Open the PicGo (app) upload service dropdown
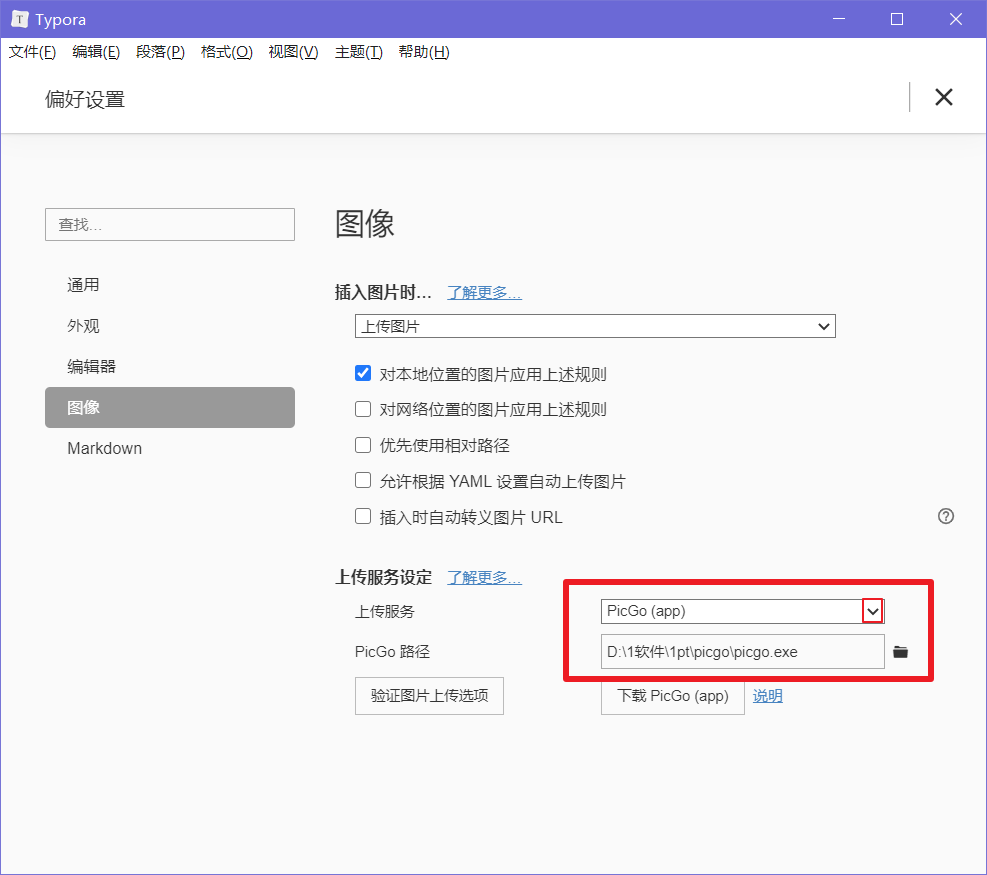 coord(743,611)
